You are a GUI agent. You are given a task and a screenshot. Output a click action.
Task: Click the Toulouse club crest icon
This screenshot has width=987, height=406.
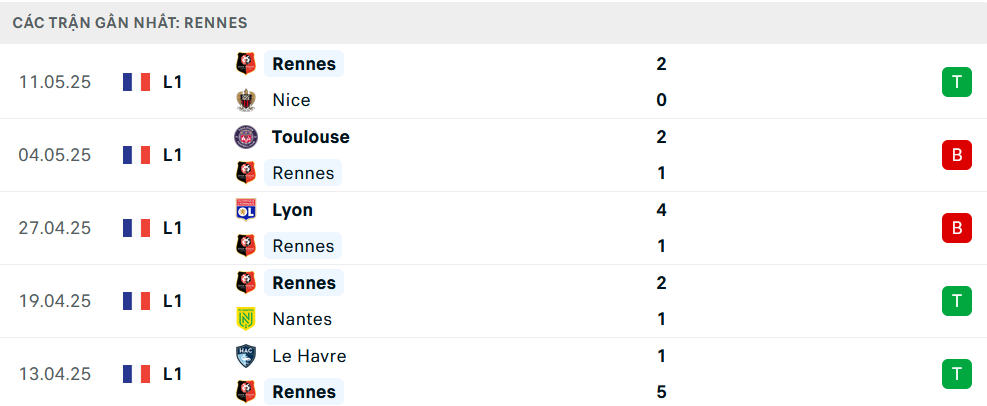tap(245, 137)
